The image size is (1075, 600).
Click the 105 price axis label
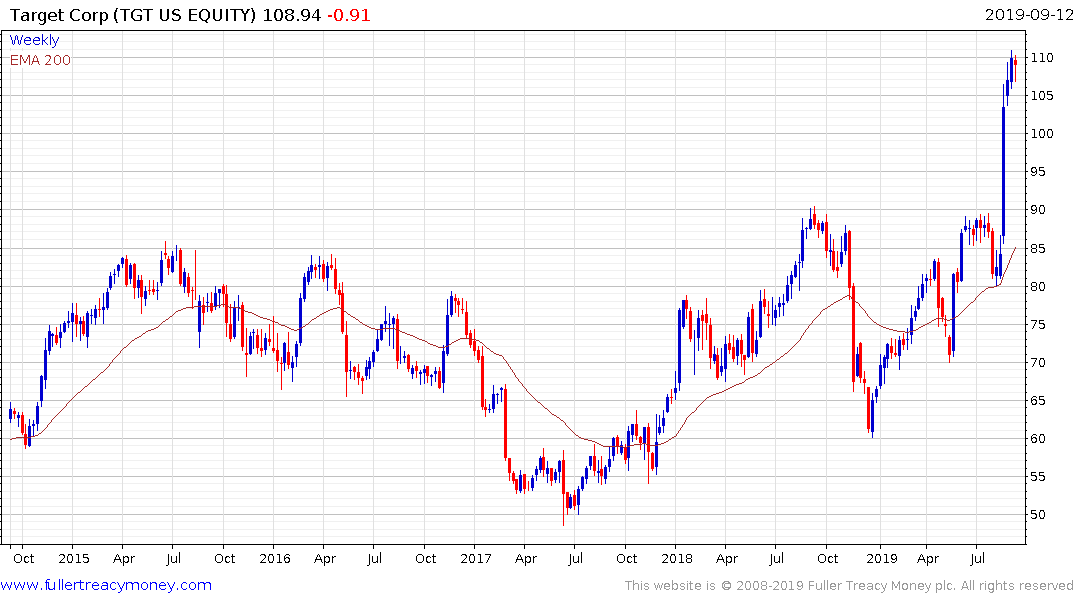pos(1042,95)
